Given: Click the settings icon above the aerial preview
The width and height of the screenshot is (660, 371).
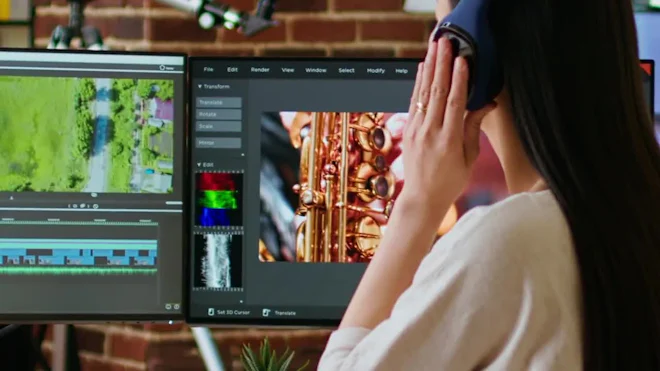Looking at the screenshot, I should coord(162,67).
